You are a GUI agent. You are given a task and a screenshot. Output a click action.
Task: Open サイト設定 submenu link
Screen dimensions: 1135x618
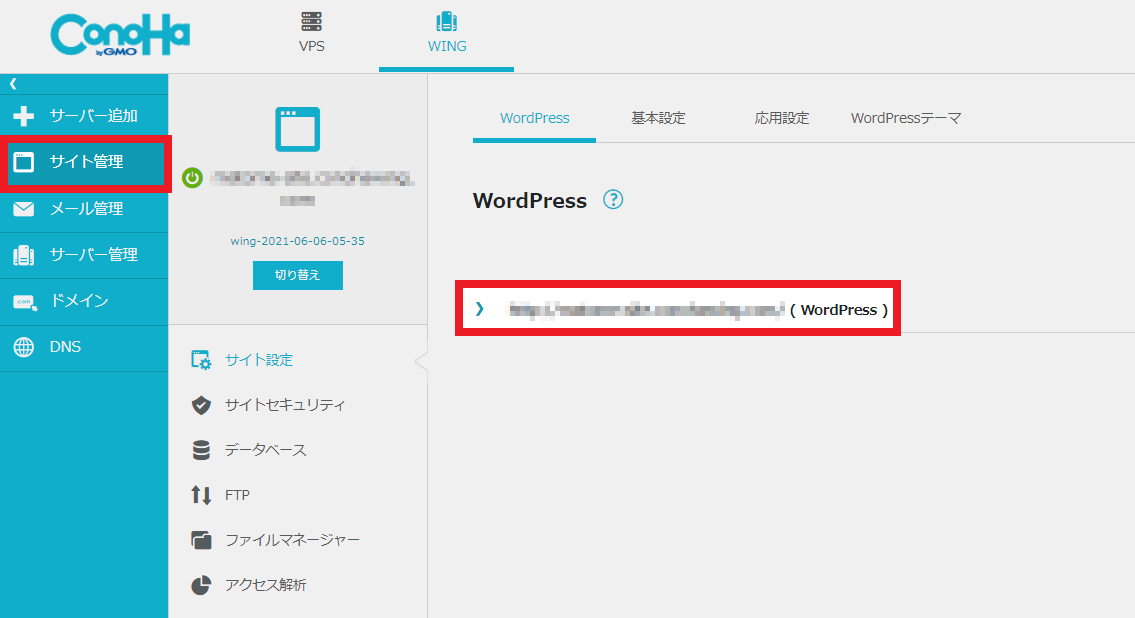tap(258, 360)
